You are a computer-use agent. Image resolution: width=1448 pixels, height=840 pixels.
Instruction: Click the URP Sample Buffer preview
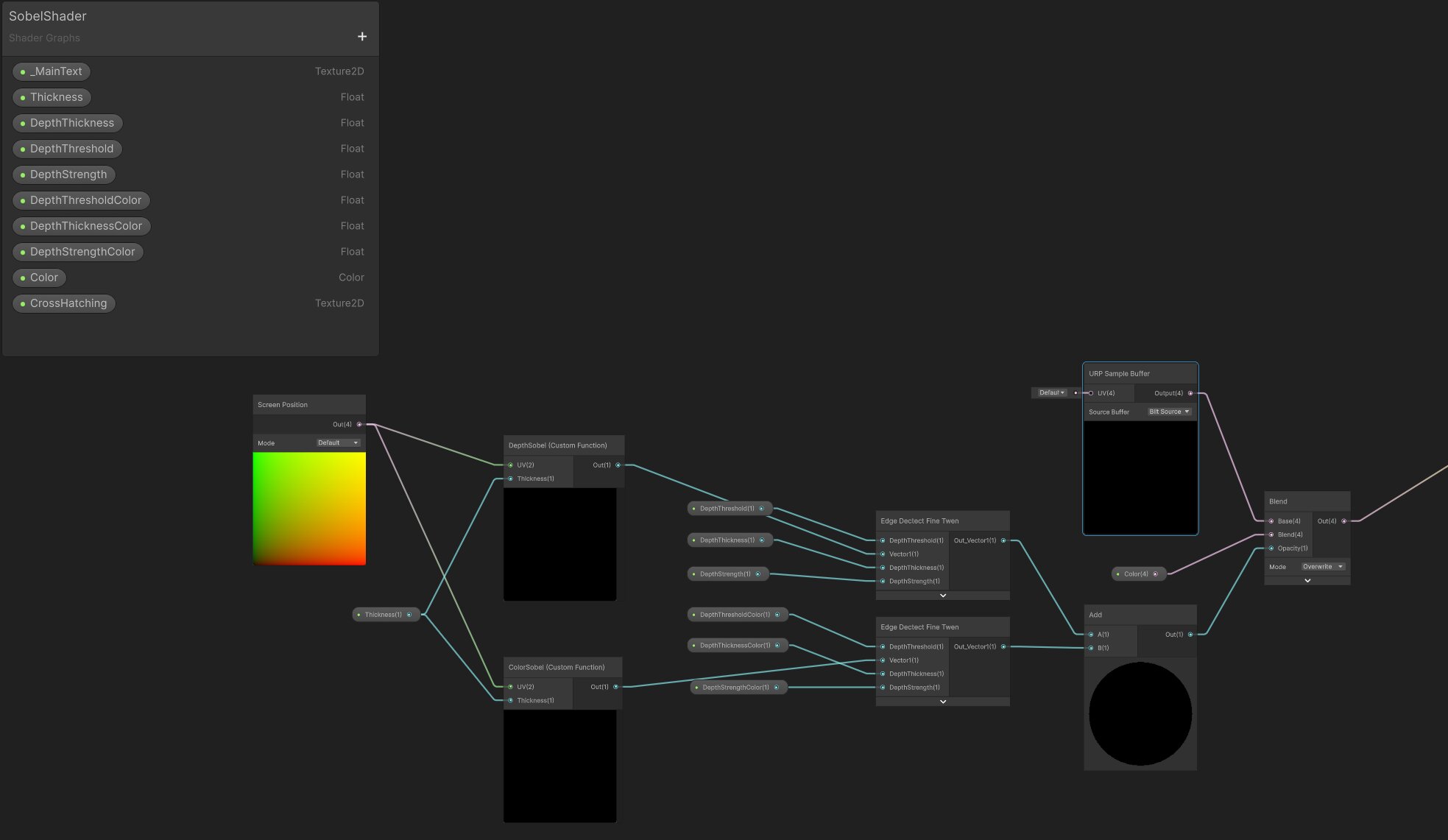tap(1140, 477)
